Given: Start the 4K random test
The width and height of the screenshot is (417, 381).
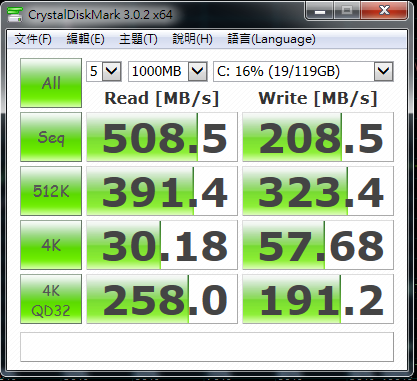Looking at the screenshot, I should [x=51, y=245].
